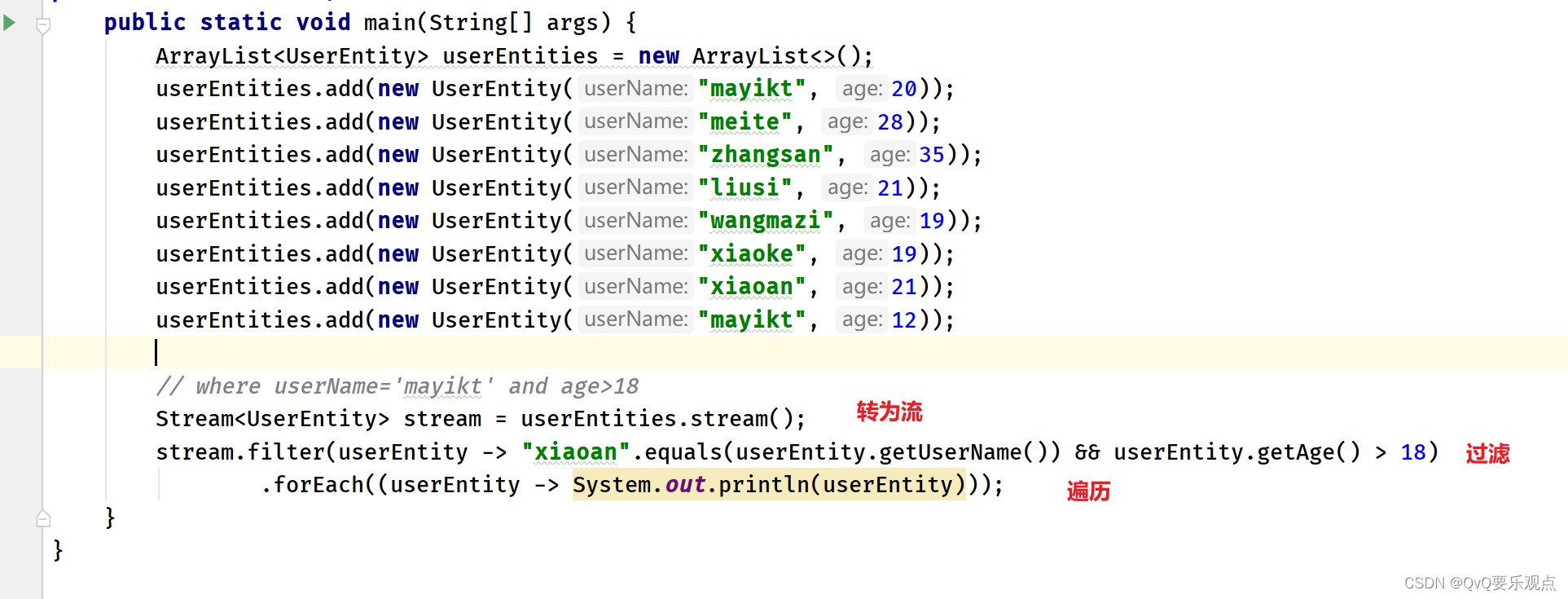Click the System.out.println call
The image size is (1568, 599).
click(x=769, y=484)
